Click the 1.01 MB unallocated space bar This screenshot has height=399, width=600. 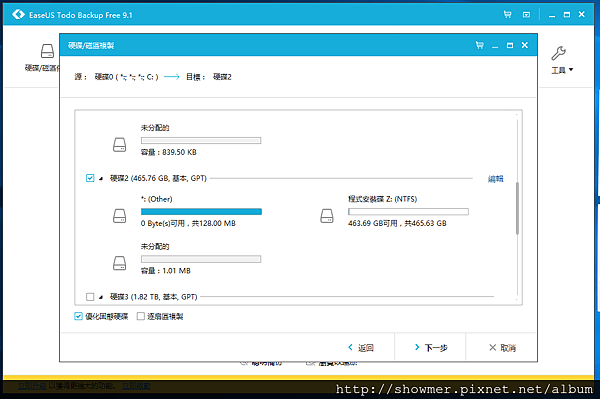click(201, 259)
